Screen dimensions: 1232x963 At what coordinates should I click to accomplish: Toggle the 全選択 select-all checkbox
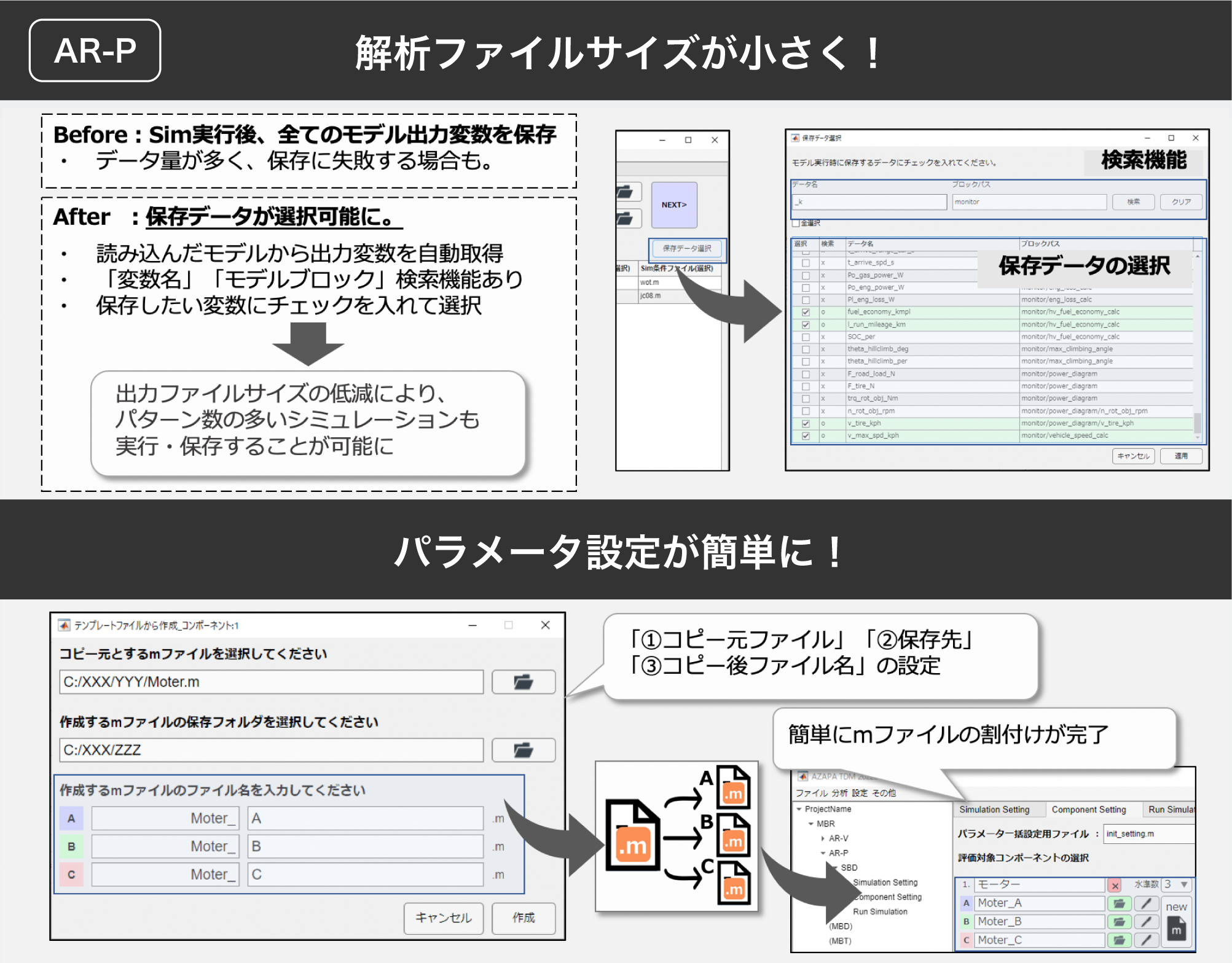796,223
